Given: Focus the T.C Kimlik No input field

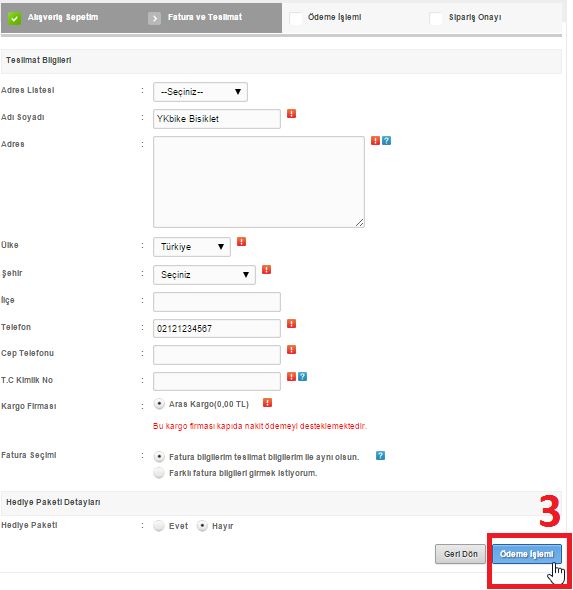Looking at the screenshot, I should point(217,382).
